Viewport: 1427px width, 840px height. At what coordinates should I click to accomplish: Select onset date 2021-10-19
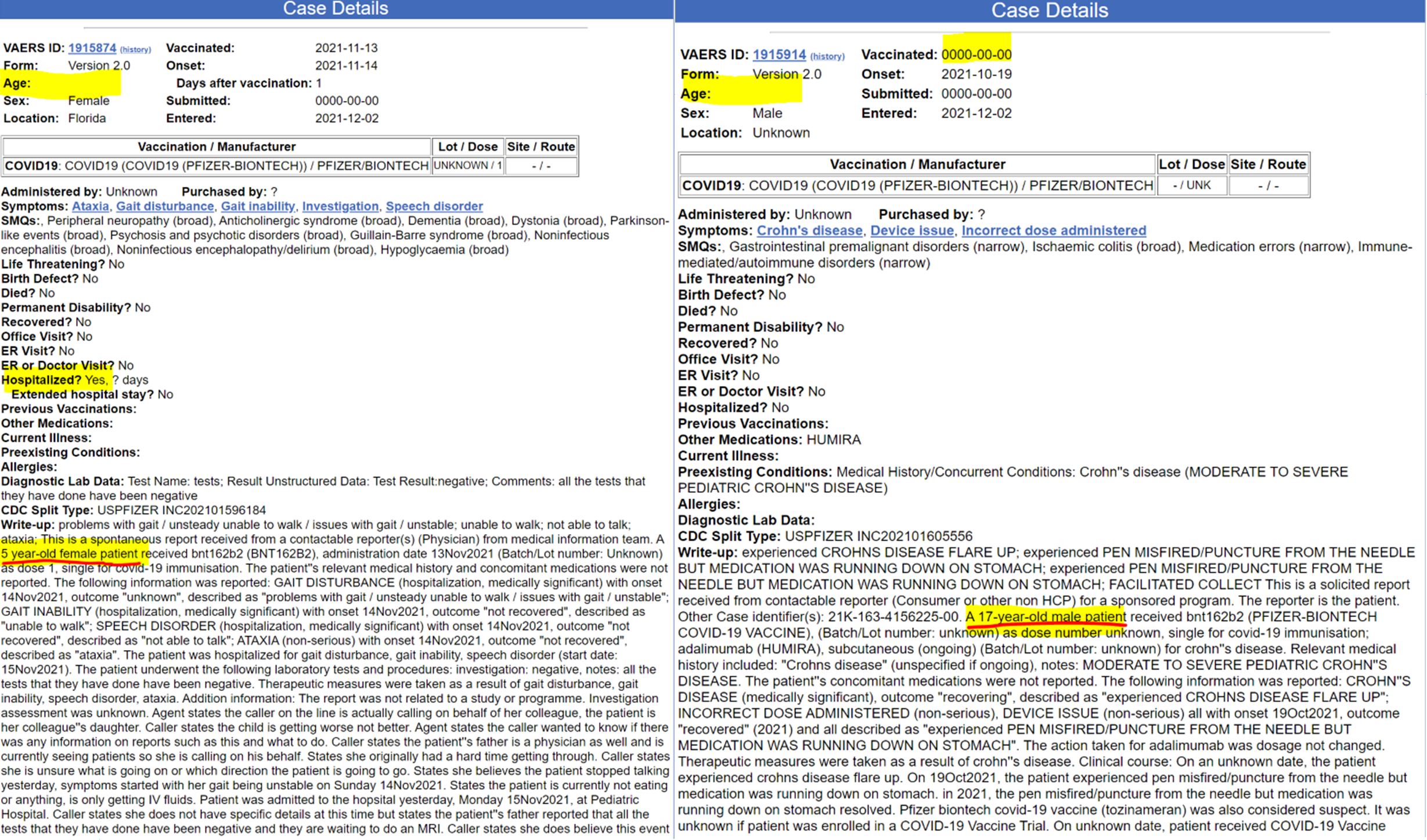976,74
